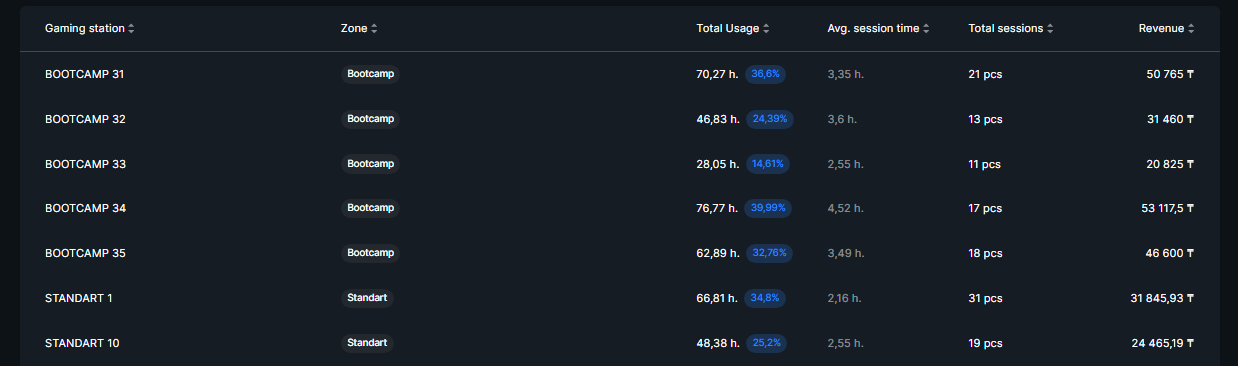1238x366 pixels.
Task: Click the 39,99% usage percentage badge
Action: pos(770,208)
